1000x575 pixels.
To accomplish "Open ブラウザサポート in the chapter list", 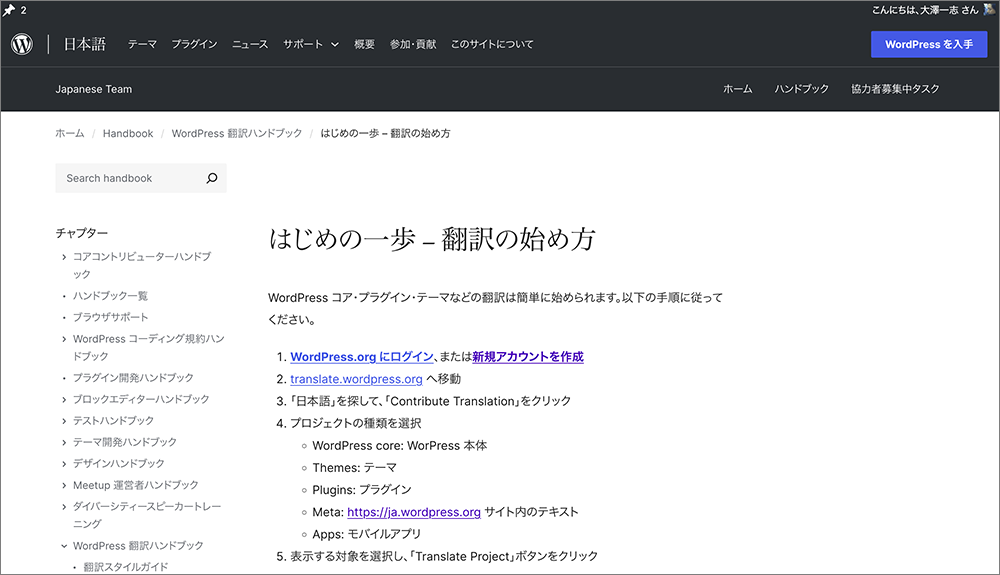I will [x=110, y=317].
